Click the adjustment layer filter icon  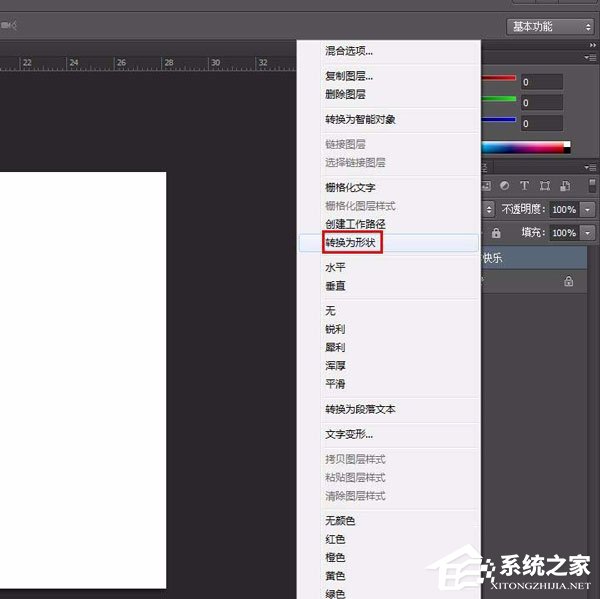(506, 185)
